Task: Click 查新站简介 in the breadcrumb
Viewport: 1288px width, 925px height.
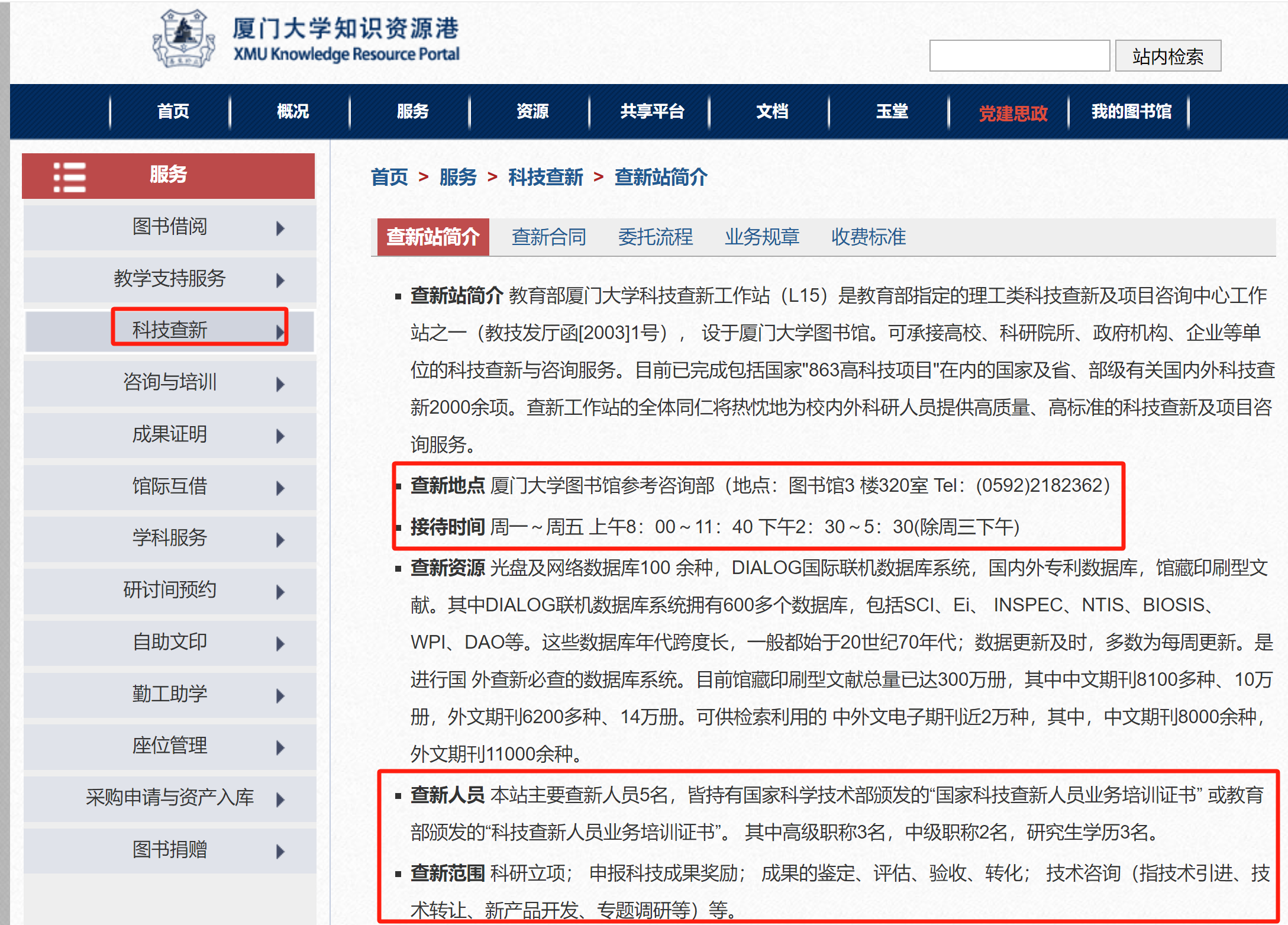Action: [661, 177]
